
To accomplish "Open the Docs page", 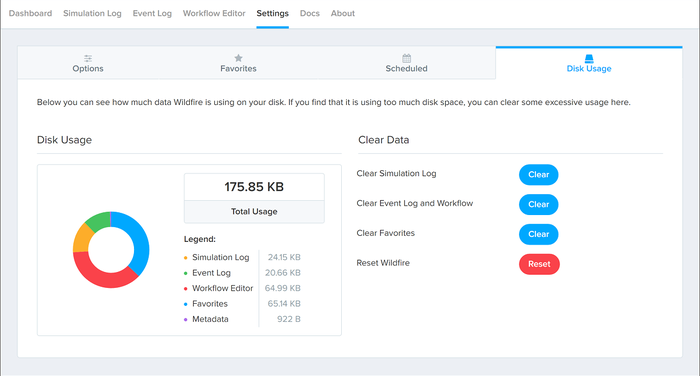I will point(310,13).
